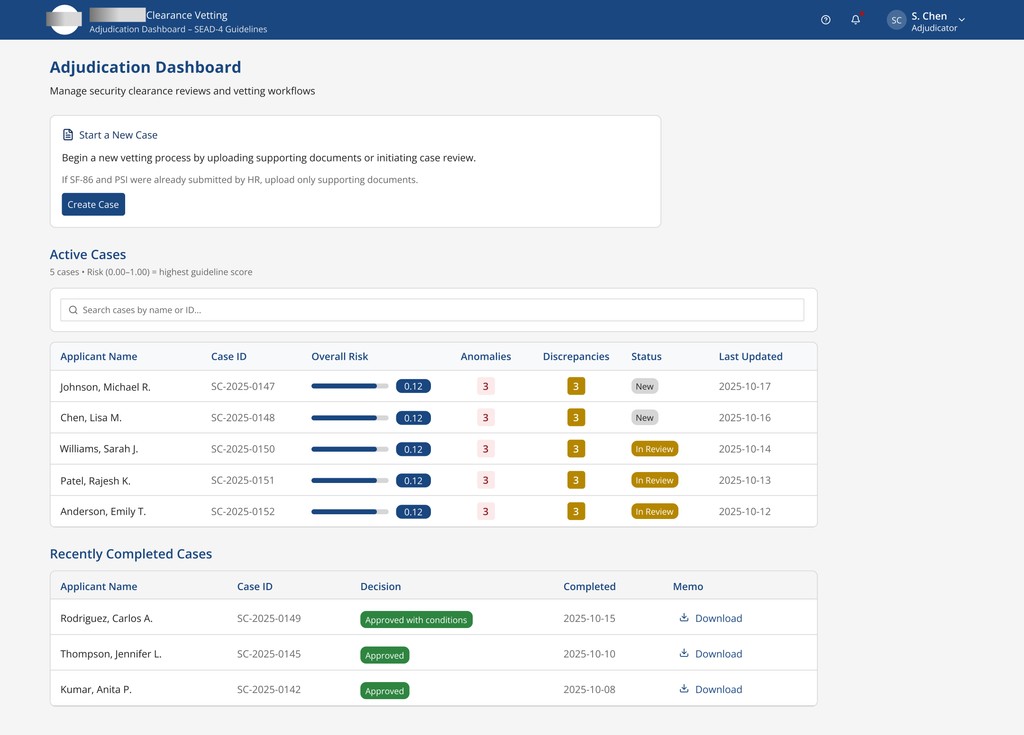The height and width of the screenshot is (735, 1024).
Task: Select case ID SC-2025-0145
Action: click(269, 654)
